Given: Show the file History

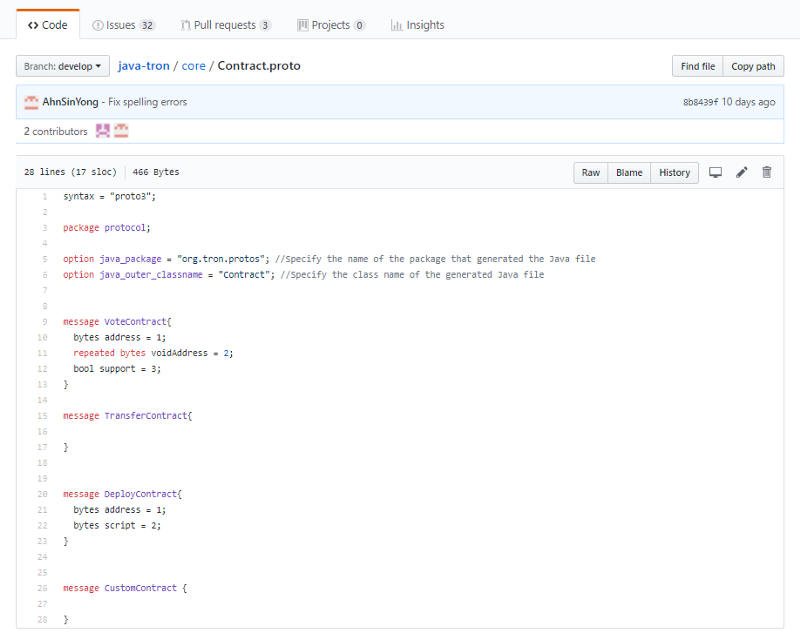Looking at the screenshot, I should coord(674,173).
